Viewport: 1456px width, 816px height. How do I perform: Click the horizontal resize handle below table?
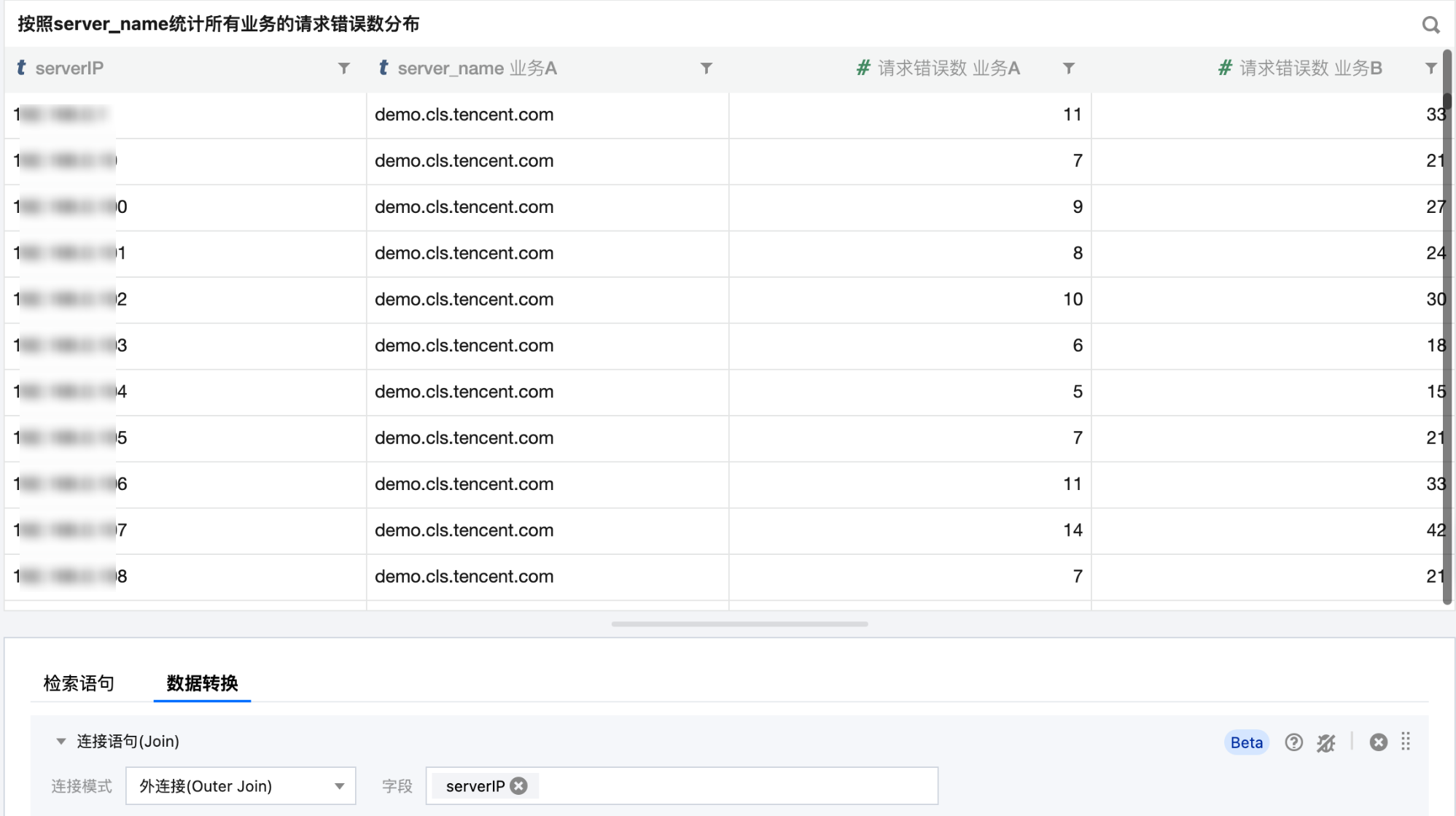(x=739, y=624)
